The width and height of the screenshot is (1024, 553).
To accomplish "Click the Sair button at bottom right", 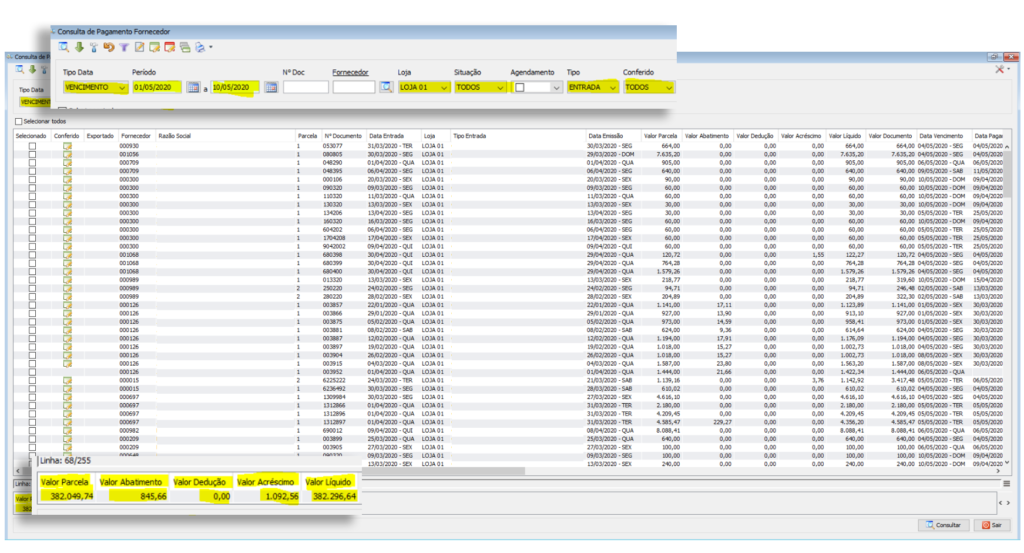I will (x=992, y=525).
